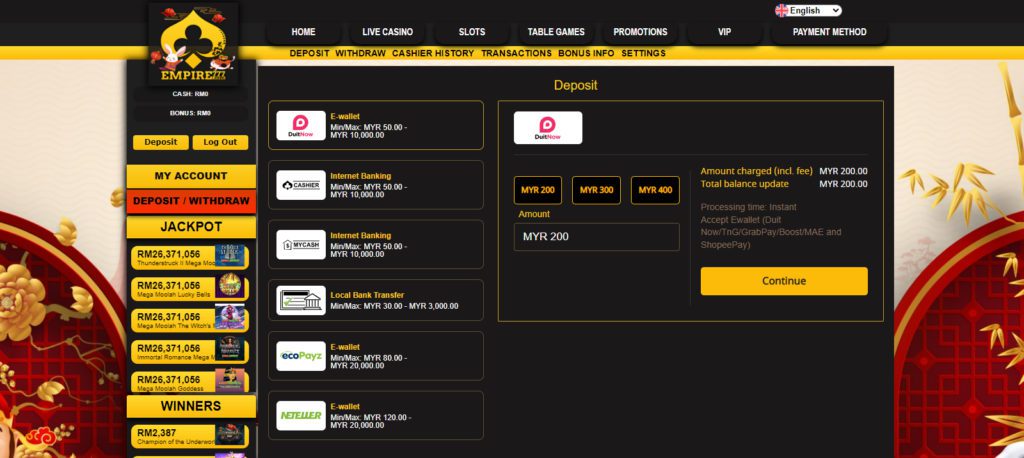Open SLOTS menu
Viewport: 1024px width, 458px height.
coord(472,32)
